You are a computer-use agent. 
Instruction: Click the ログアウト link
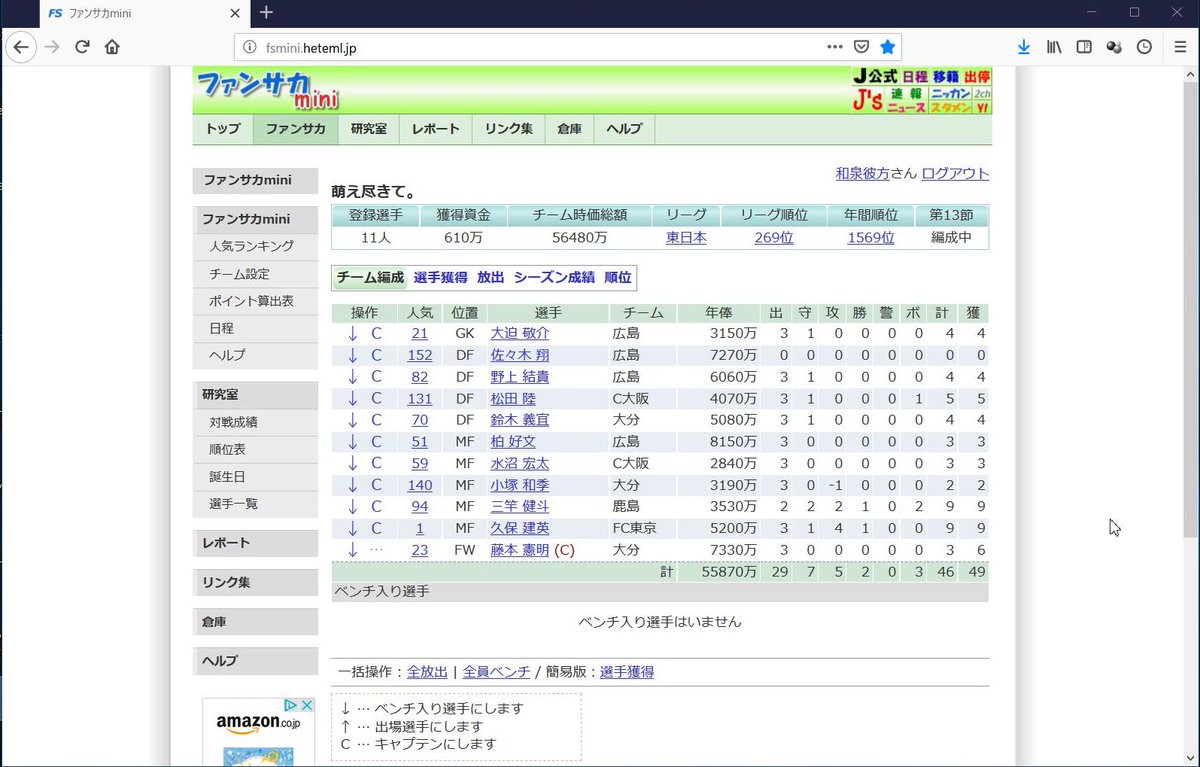coord(955,173)
